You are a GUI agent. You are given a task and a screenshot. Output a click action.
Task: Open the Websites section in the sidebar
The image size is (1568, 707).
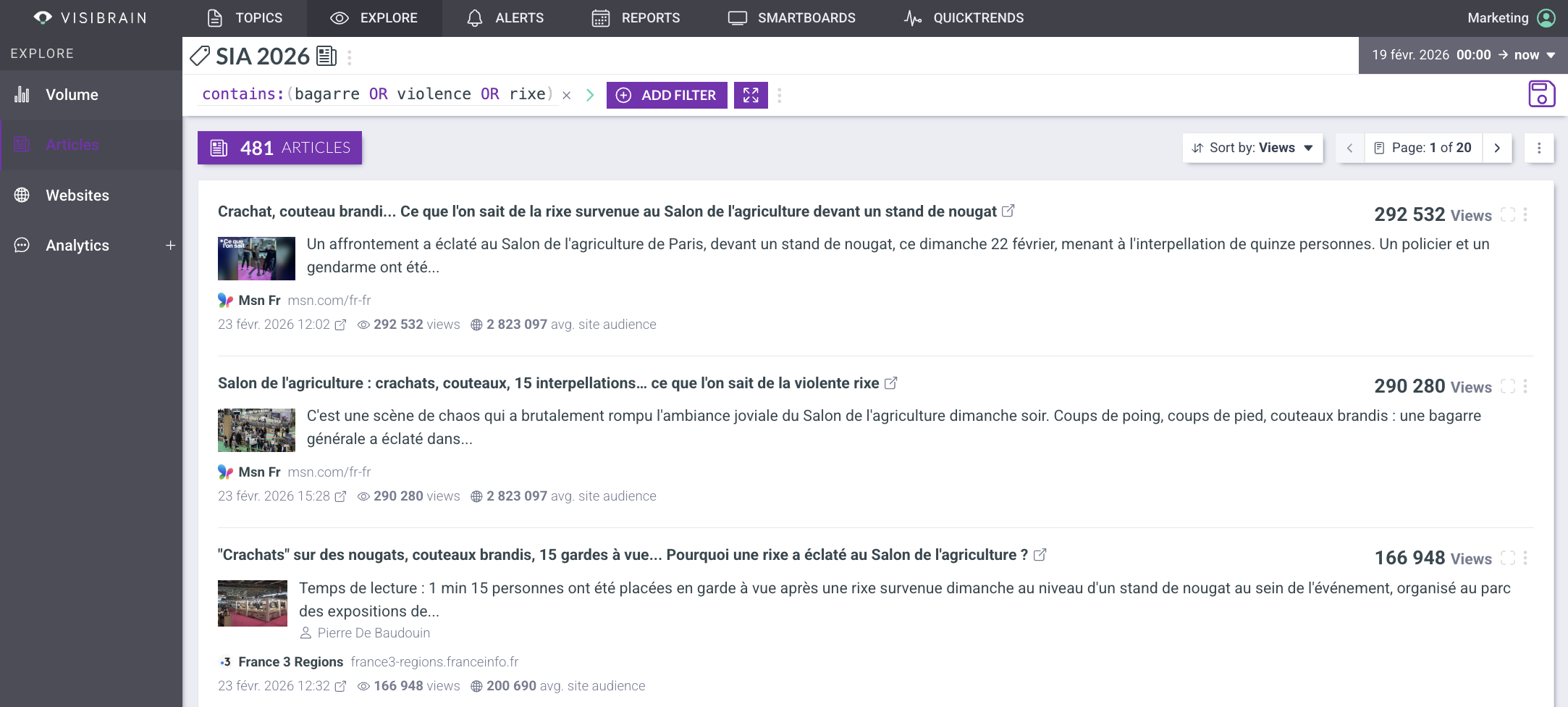coord(77,195)
